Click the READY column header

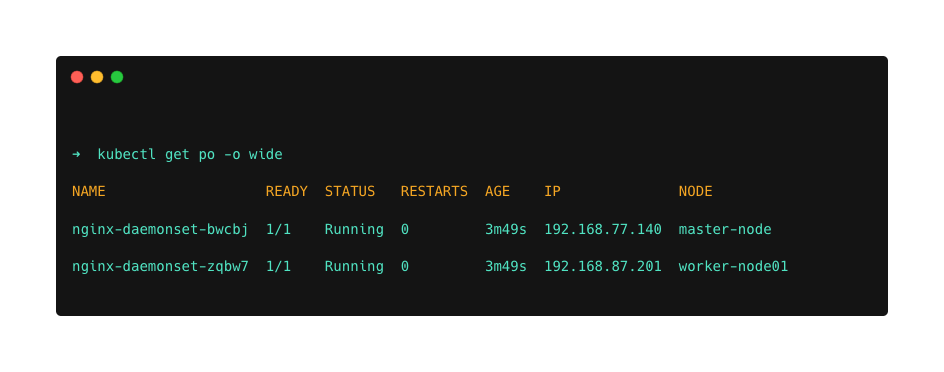coord(287,191)
